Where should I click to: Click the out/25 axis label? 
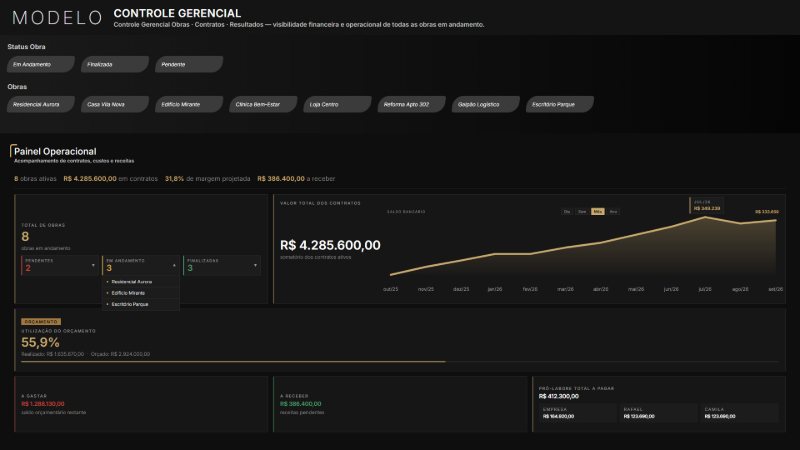pyautogui.click(x=390, y=289)
